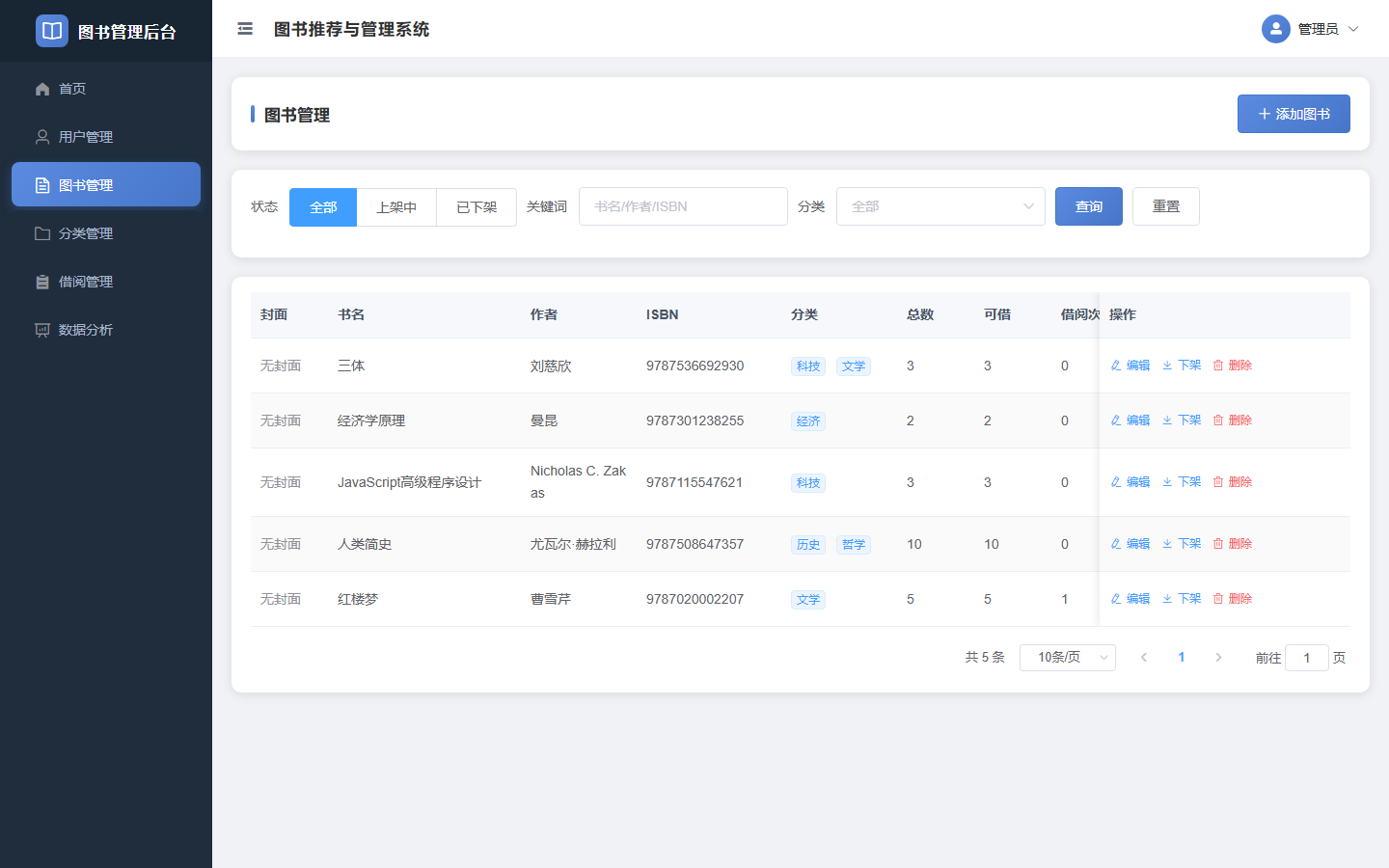Click the 添加图书 button

pyautogui.click(x=1294, y=114)
